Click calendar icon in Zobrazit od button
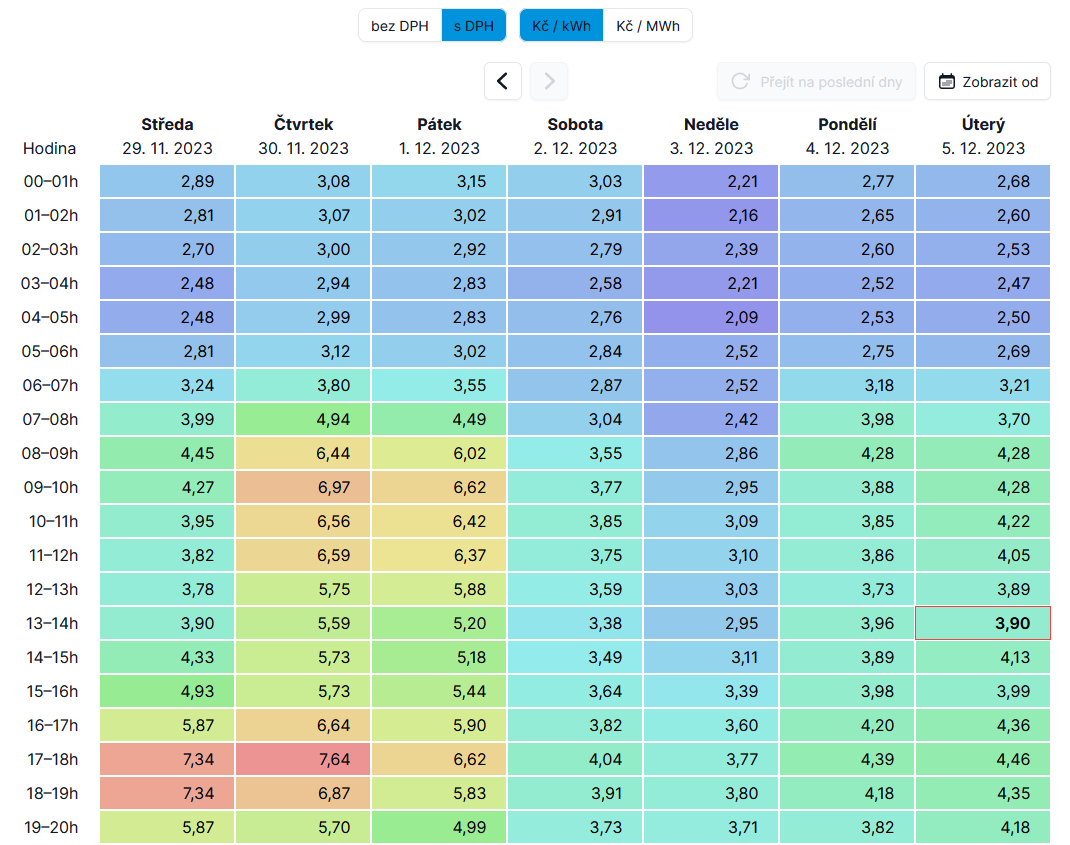This screenshot has width=1070, height=845. point(947,82)
